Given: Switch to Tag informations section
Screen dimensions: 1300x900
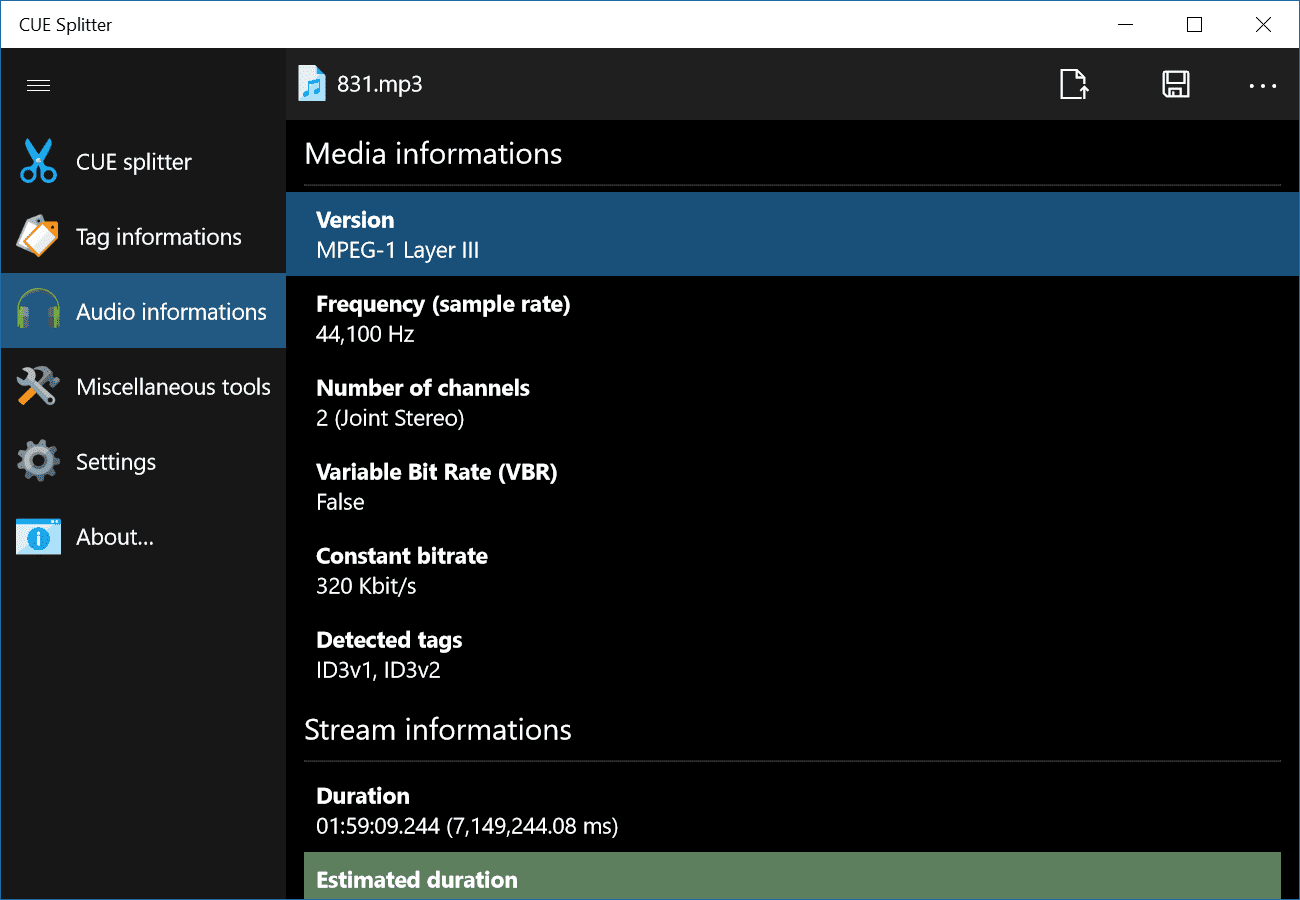Looking at the screenshot, I should coord(159,237).
